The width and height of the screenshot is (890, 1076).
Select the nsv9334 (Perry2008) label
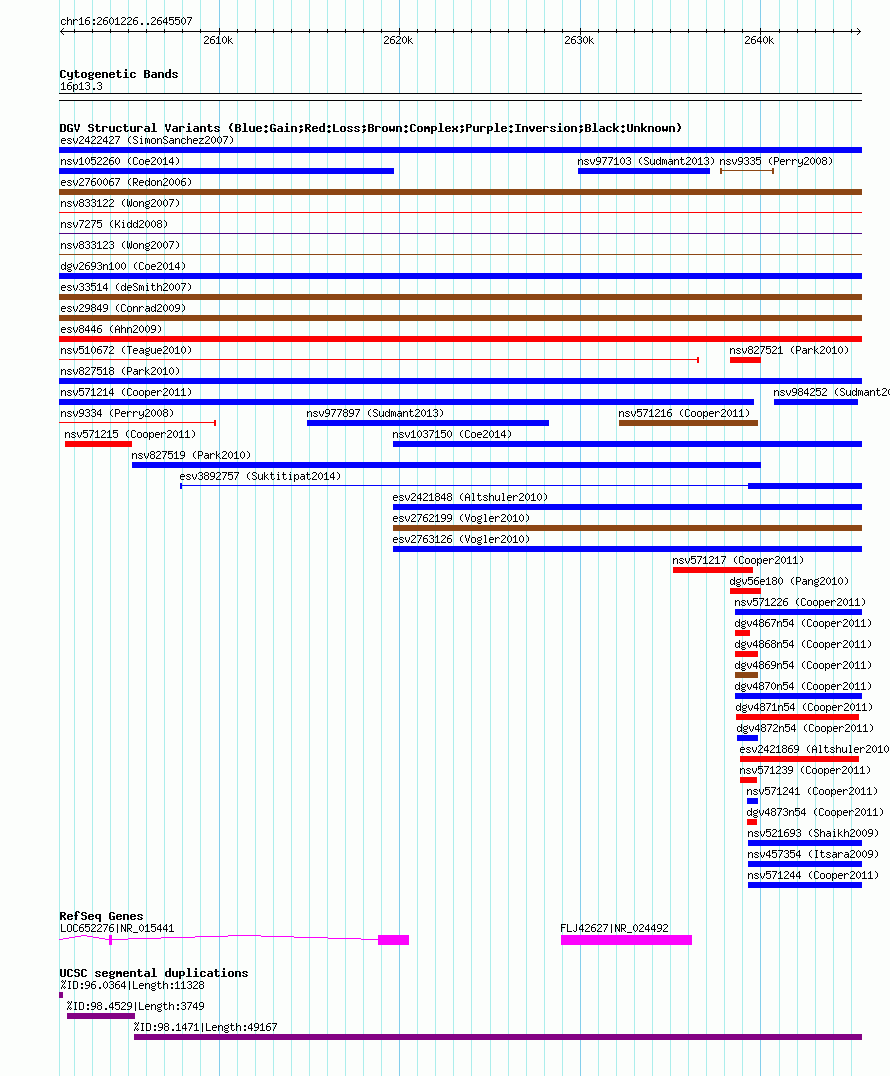pos(117,413)
